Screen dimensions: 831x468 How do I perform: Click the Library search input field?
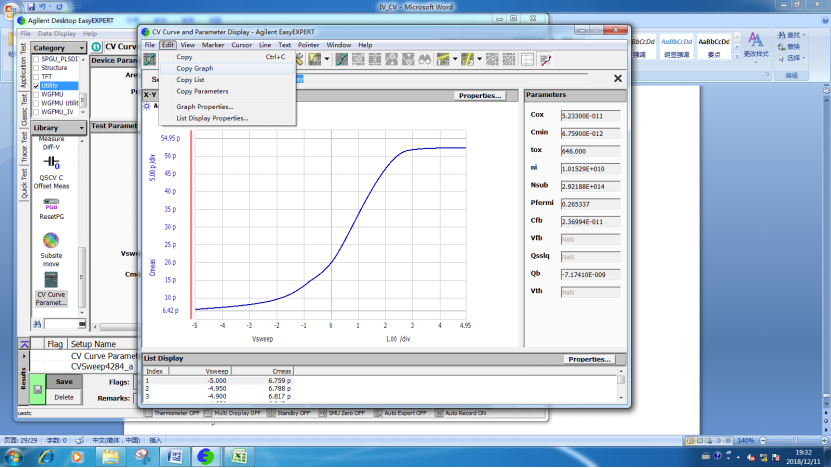click(61, 324)
